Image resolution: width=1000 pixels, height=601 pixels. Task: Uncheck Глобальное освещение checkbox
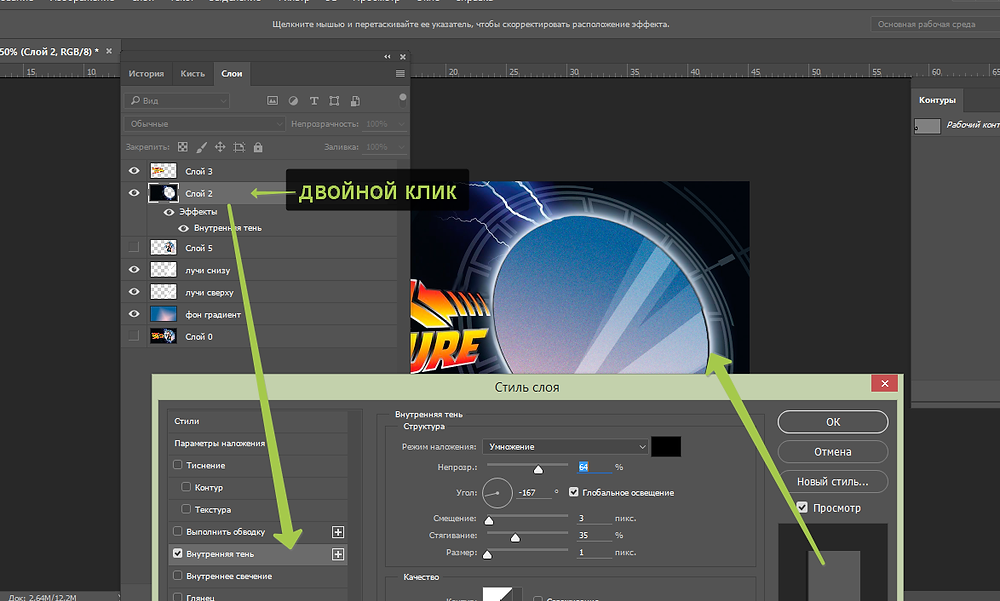coord(574,492)
